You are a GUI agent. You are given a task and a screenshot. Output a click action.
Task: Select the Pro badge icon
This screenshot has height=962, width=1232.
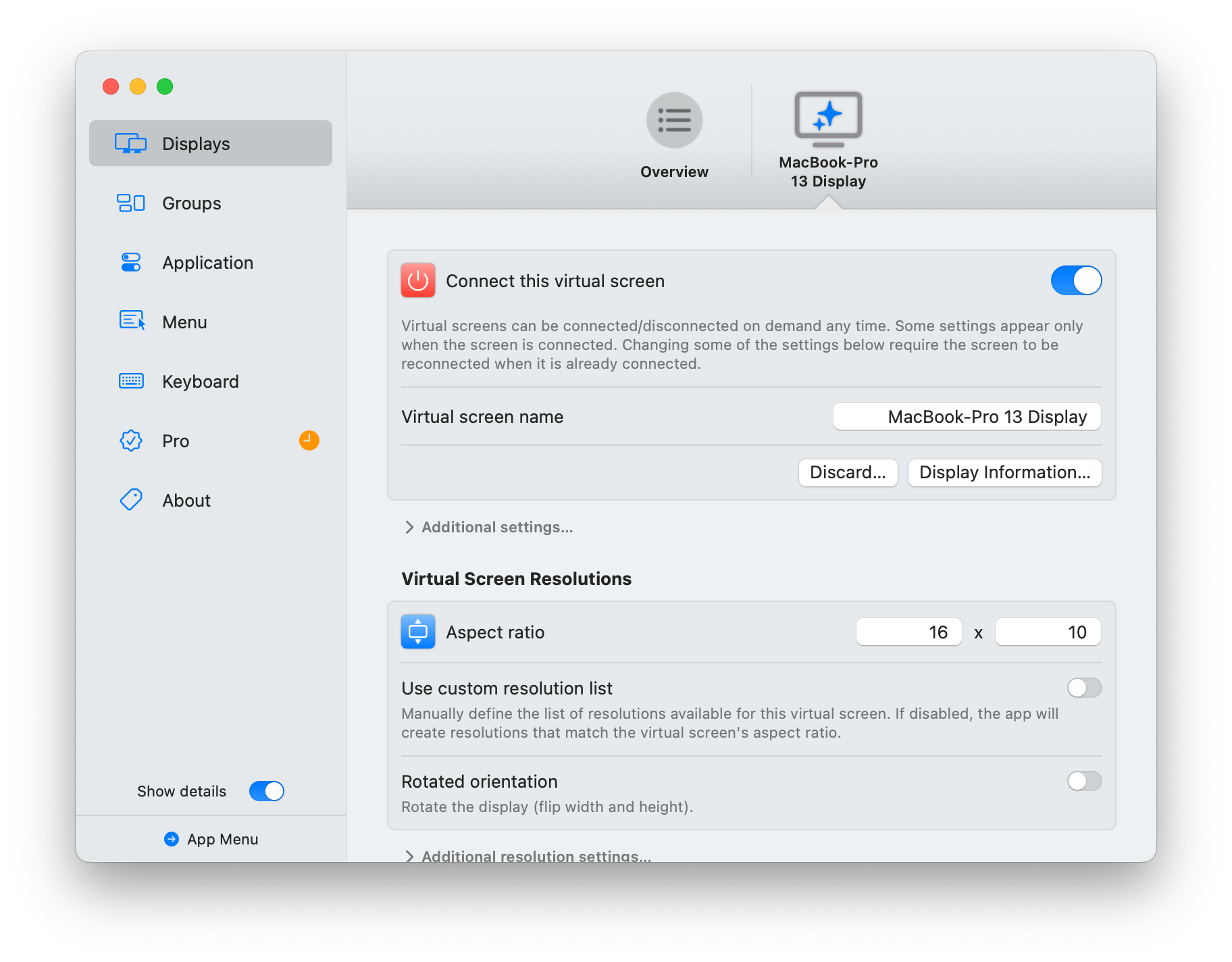point(131,440)
